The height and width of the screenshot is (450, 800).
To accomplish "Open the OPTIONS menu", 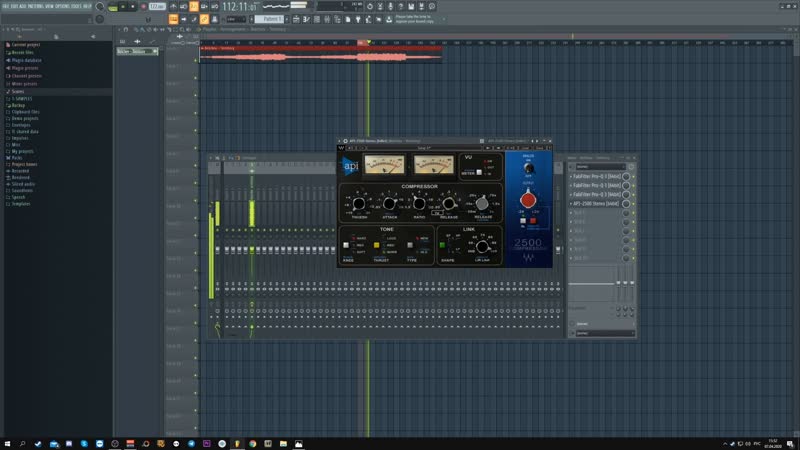I will (62, 6).
